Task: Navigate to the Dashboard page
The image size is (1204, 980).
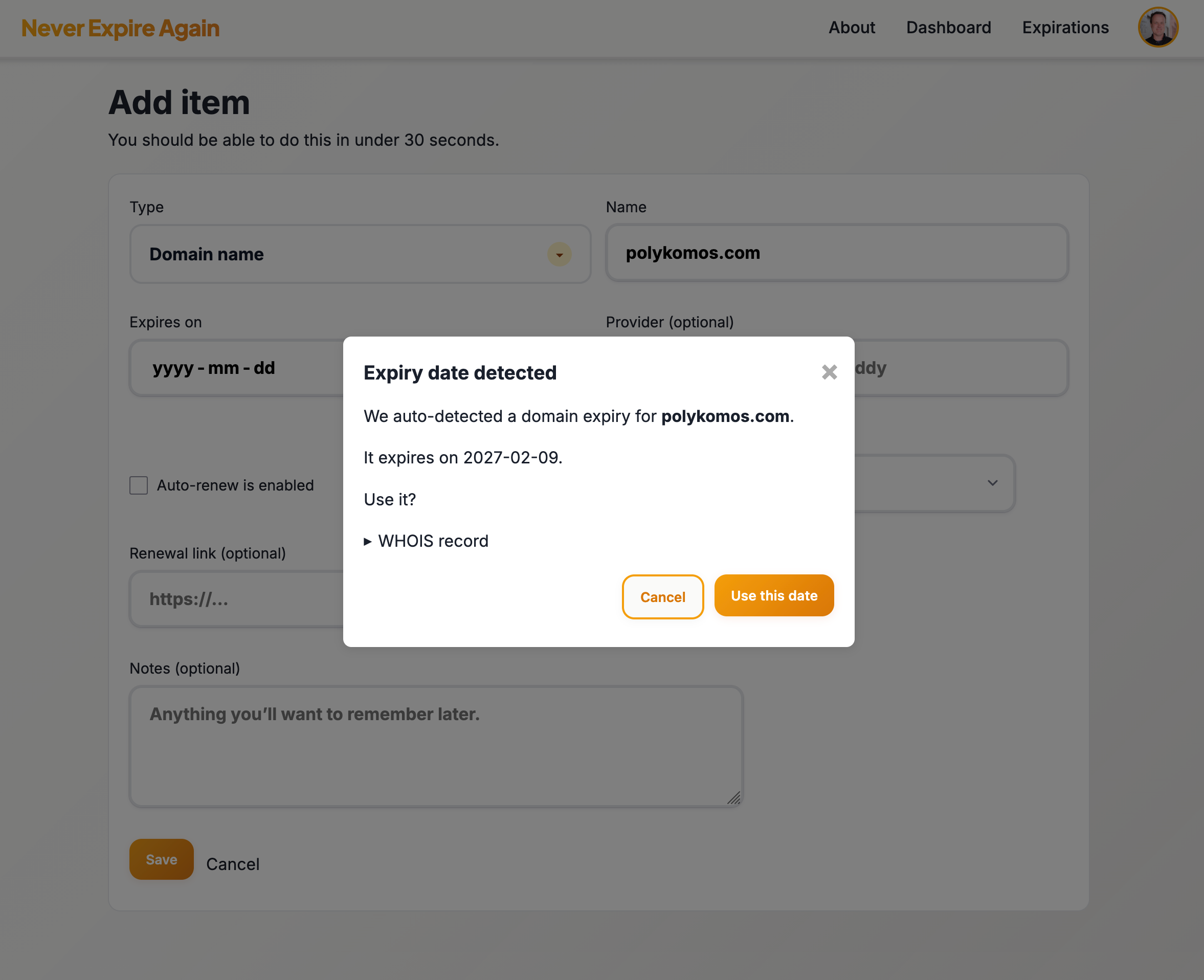Action: 948,27
